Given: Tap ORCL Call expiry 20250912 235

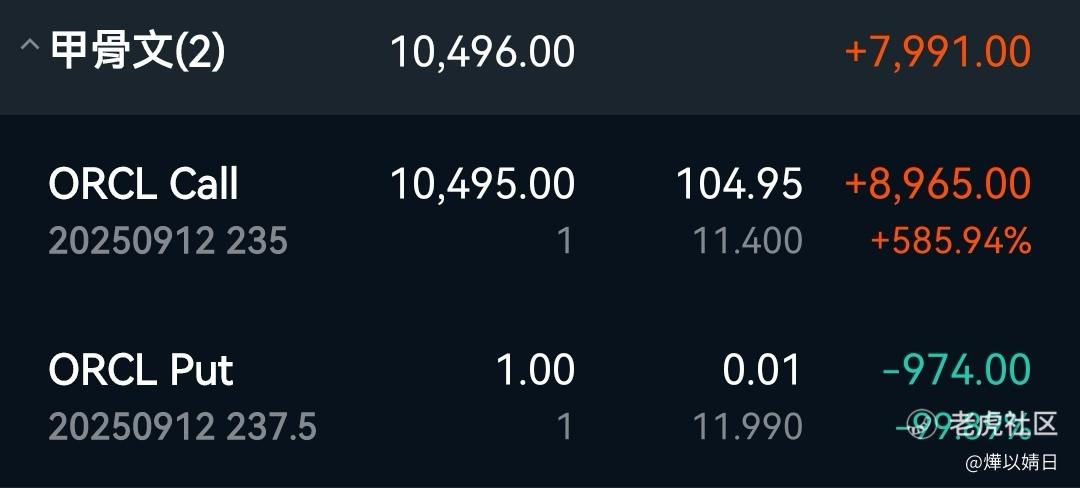Looking at the screenshot, I should click(x=168, y=241).
